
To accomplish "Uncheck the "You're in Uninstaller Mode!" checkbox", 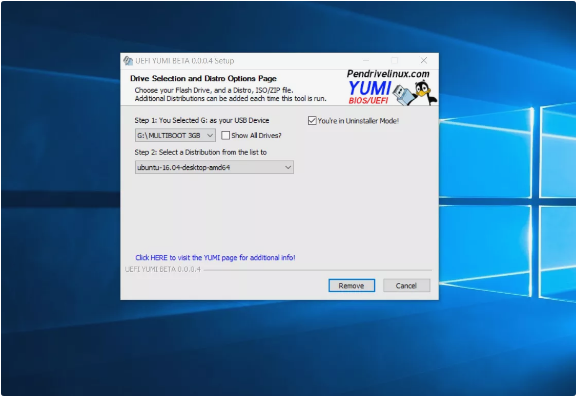I will tap(312, 121).
